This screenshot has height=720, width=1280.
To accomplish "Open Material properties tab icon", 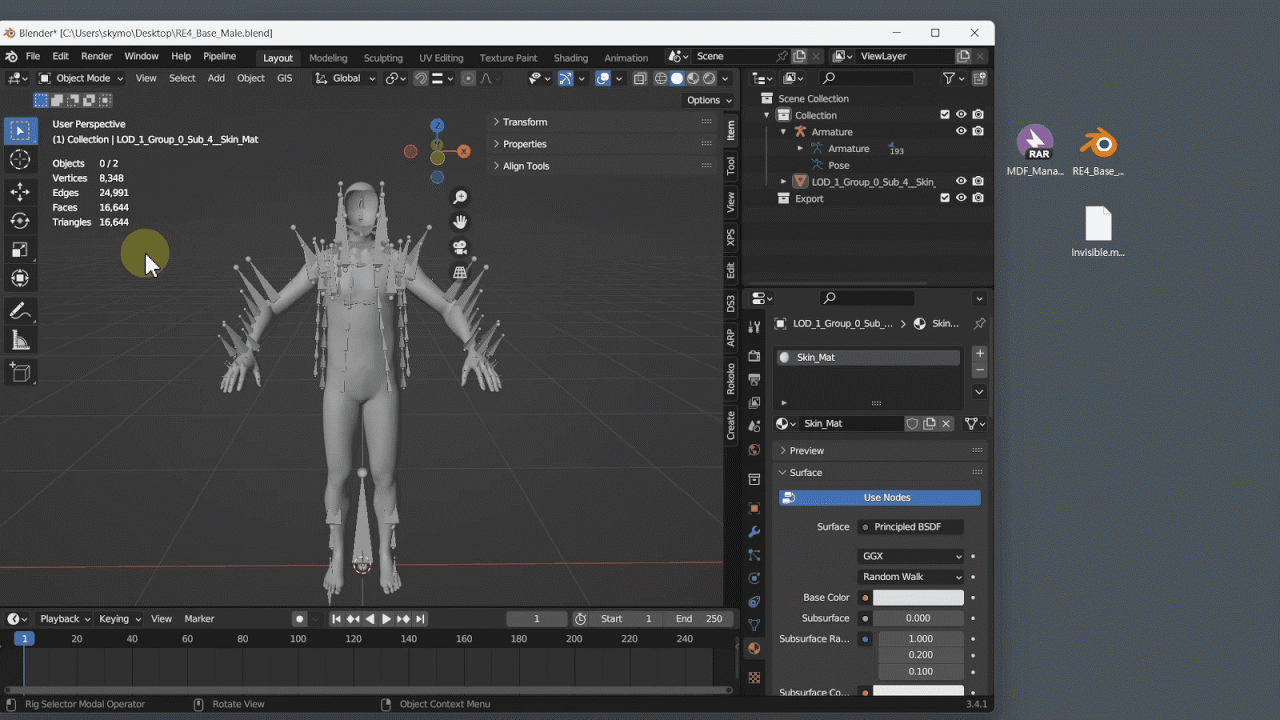I will tap(754, 648).
